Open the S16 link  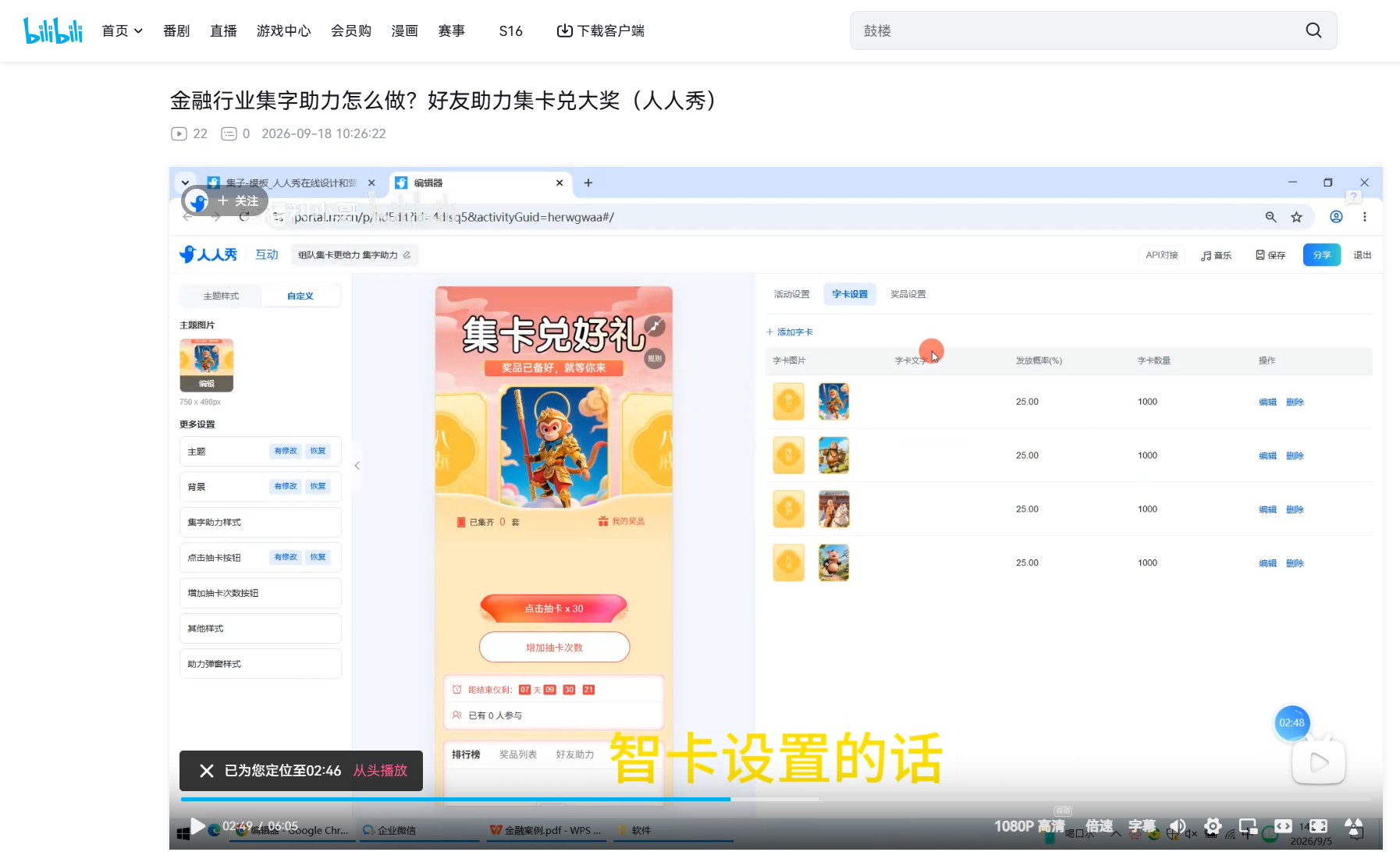[510, 30]
